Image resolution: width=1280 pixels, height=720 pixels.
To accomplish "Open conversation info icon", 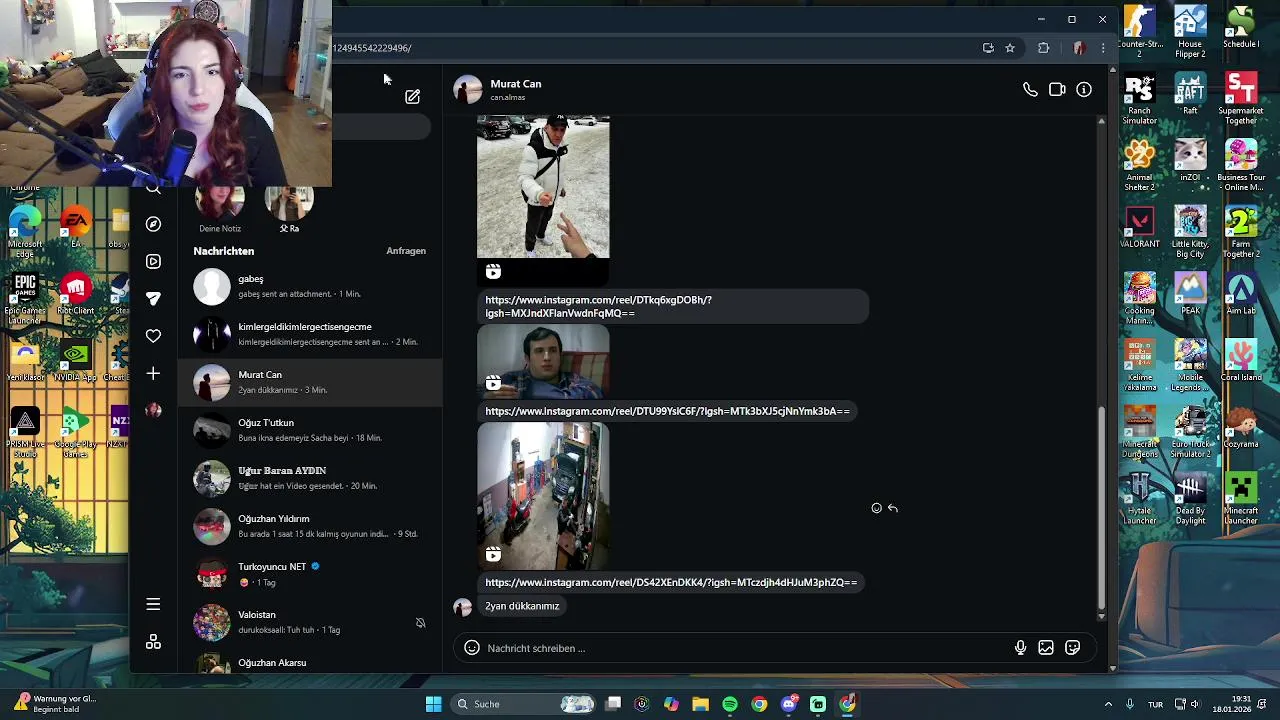I will 1084,90.
